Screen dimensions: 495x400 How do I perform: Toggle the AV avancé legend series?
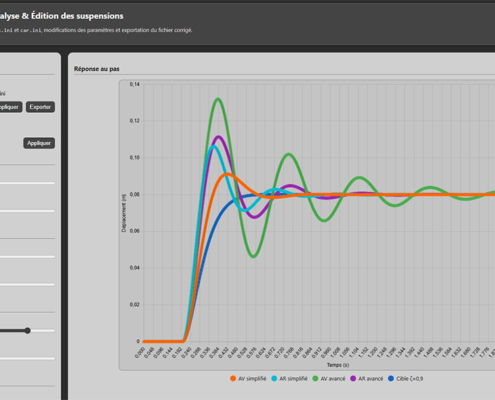click(329, 379)
